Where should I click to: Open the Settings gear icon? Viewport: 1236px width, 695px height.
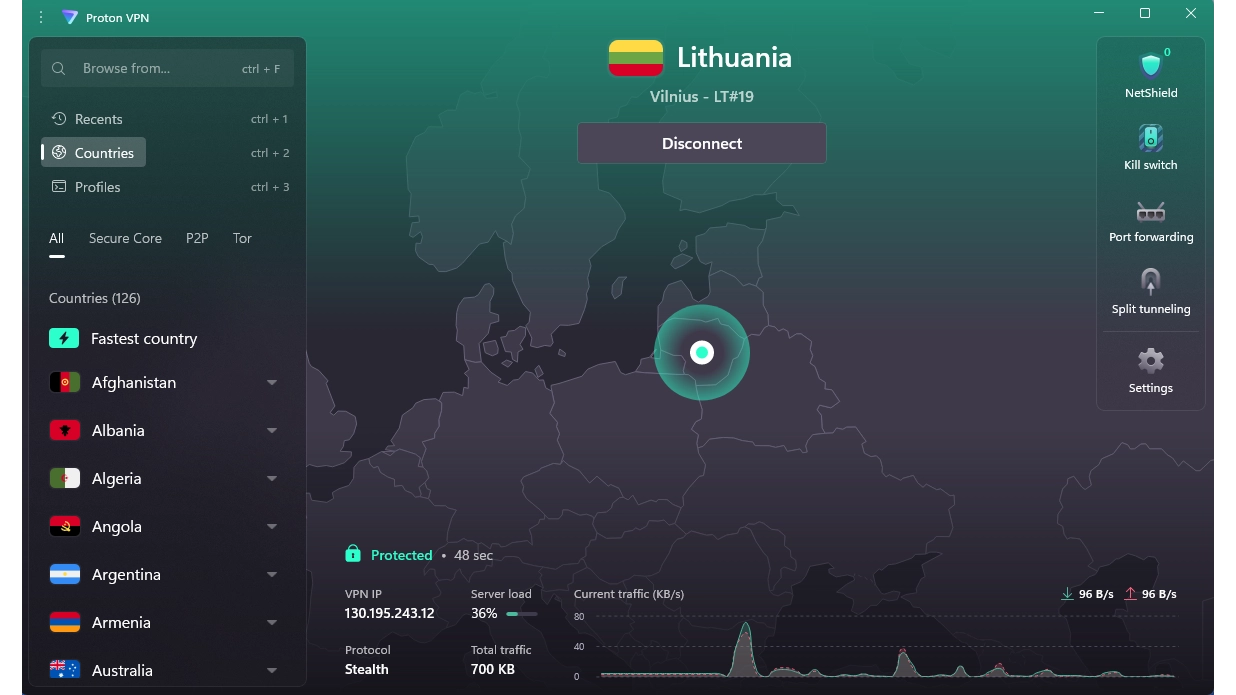click(1150, 361)
